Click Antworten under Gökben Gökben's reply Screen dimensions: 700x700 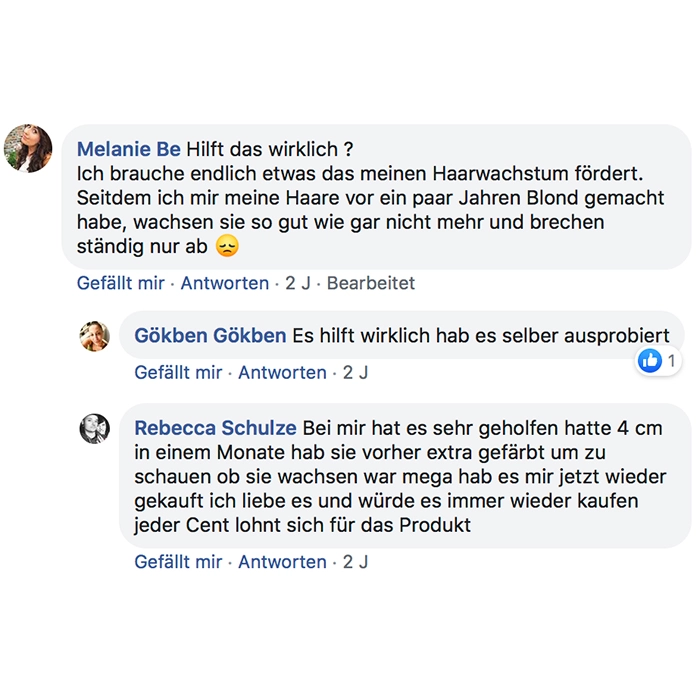click(282, 373)
